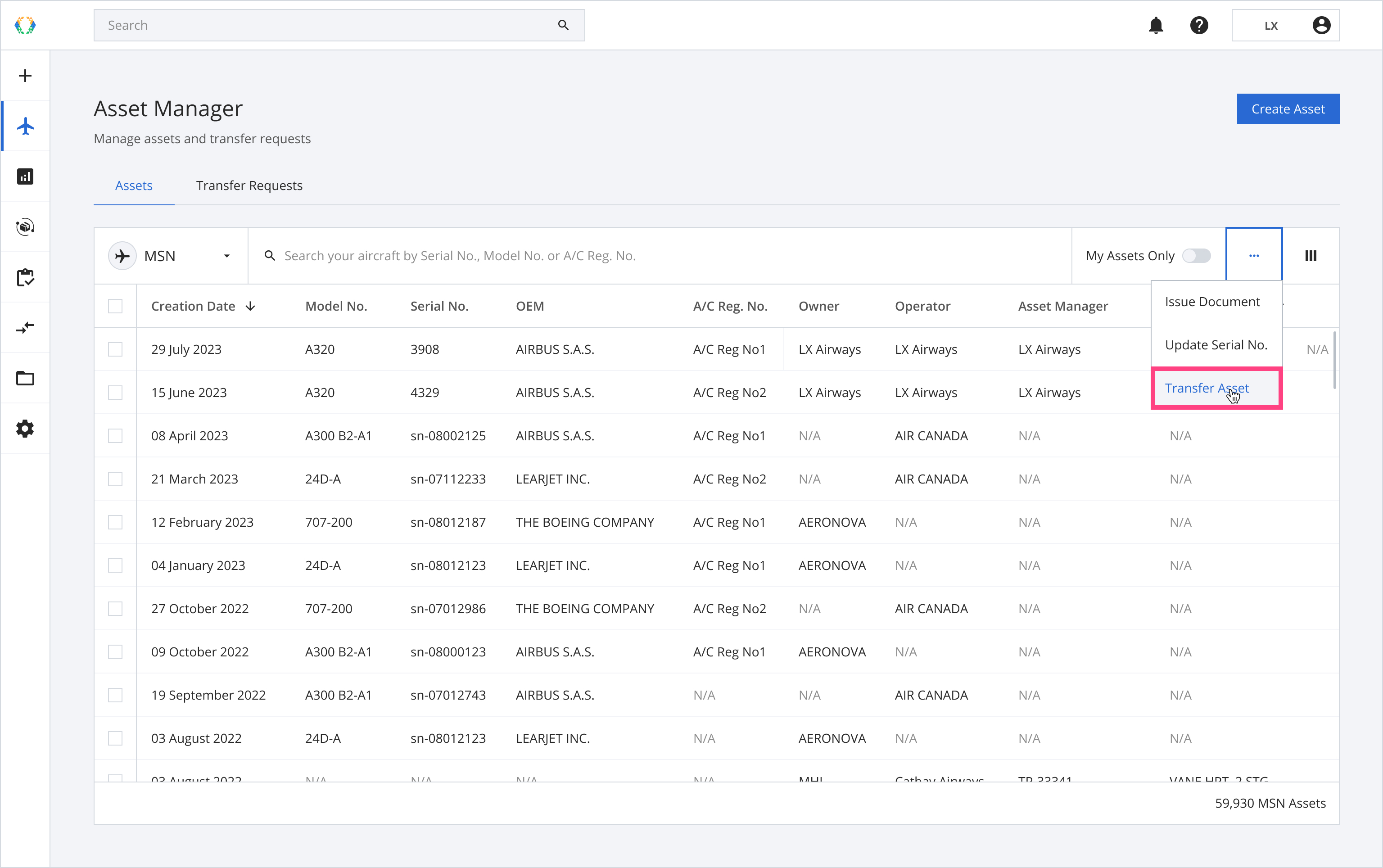Open the notifications bell

[x=1156, y=25]
